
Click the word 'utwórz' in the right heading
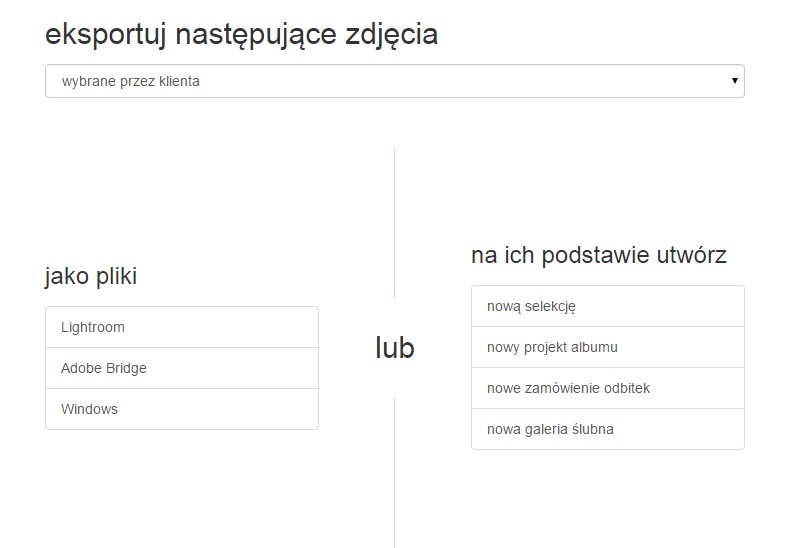[x=689, y=255]
